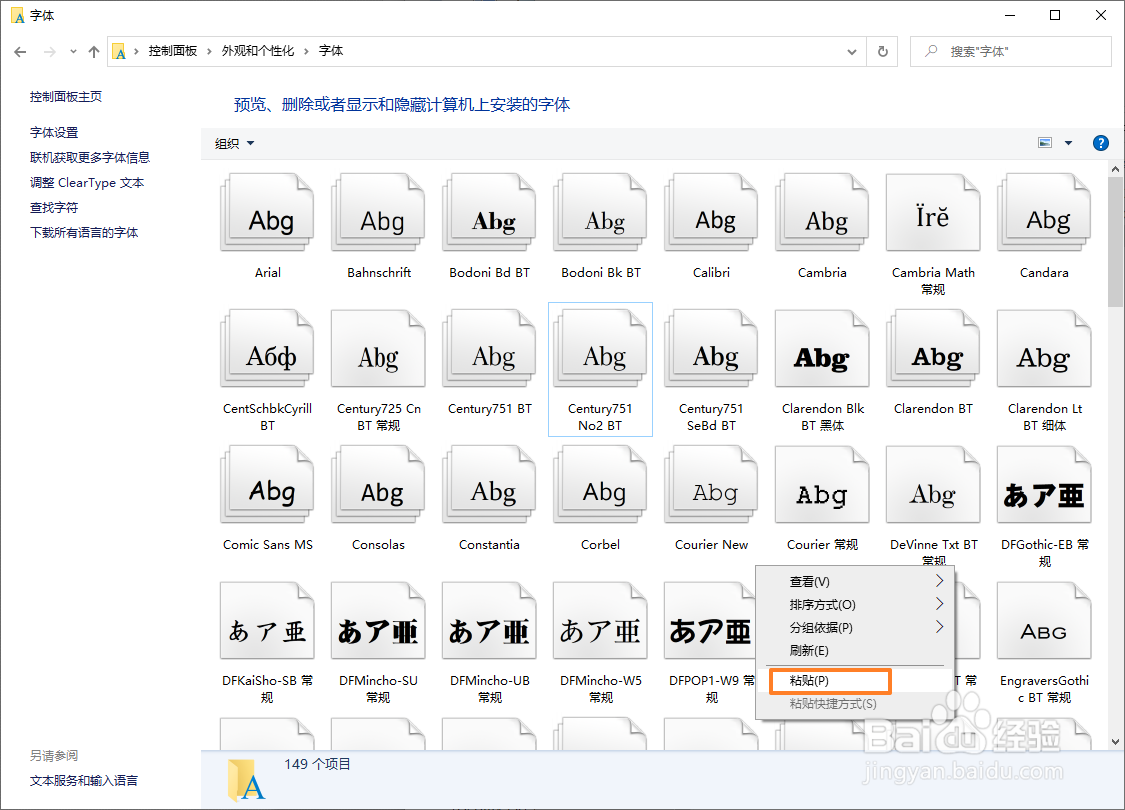Select 粘贴 from the context menu

(x=829, y=681)
